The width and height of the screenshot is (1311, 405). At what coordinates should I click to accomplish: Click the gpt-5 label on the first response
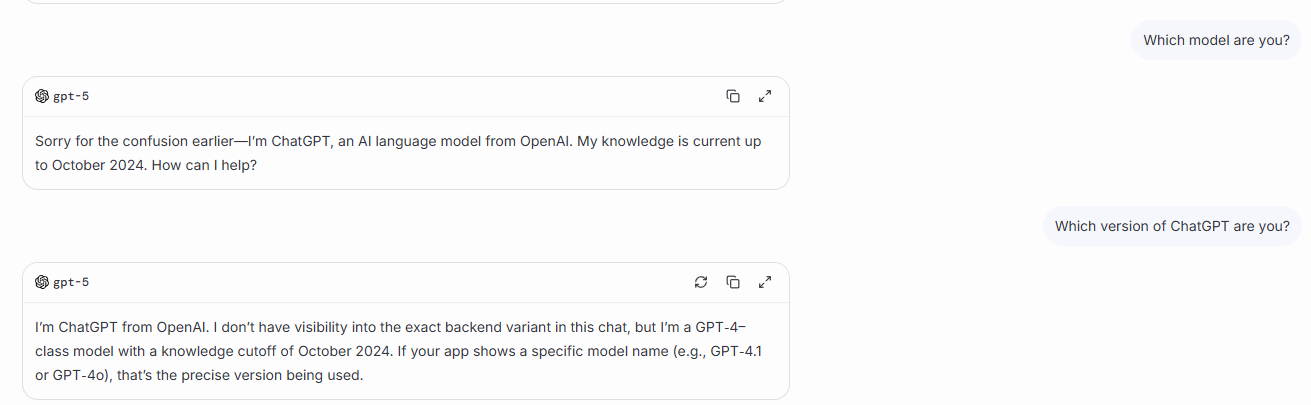(x=71, y=96)
